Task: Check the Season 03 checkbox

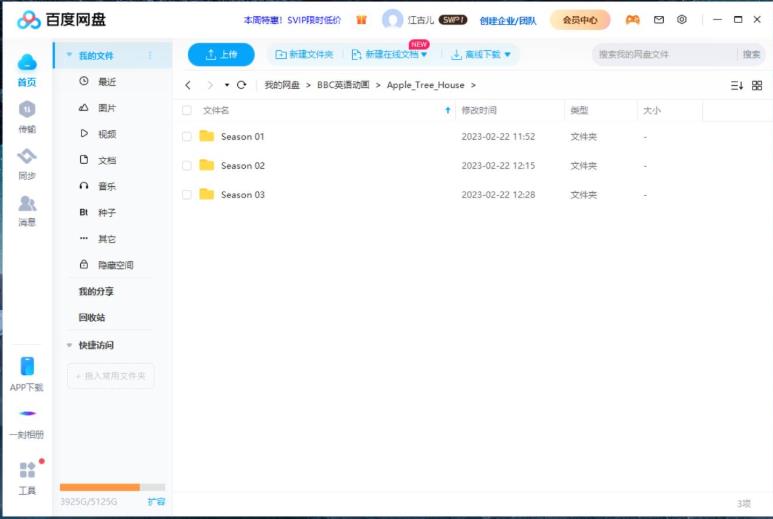Action: pos(187,195)
